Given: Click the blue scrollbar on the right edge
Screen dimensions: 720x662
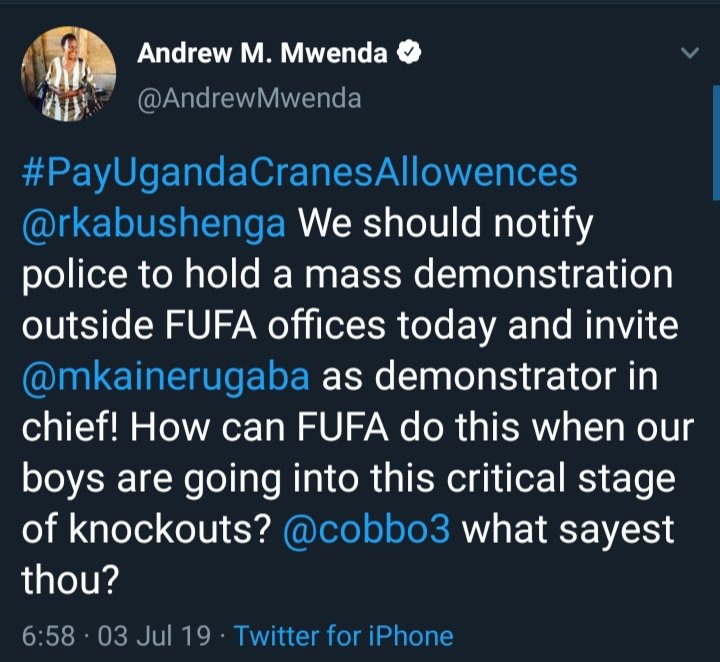Looking at the screenshot, I should [x=716, y=142].
